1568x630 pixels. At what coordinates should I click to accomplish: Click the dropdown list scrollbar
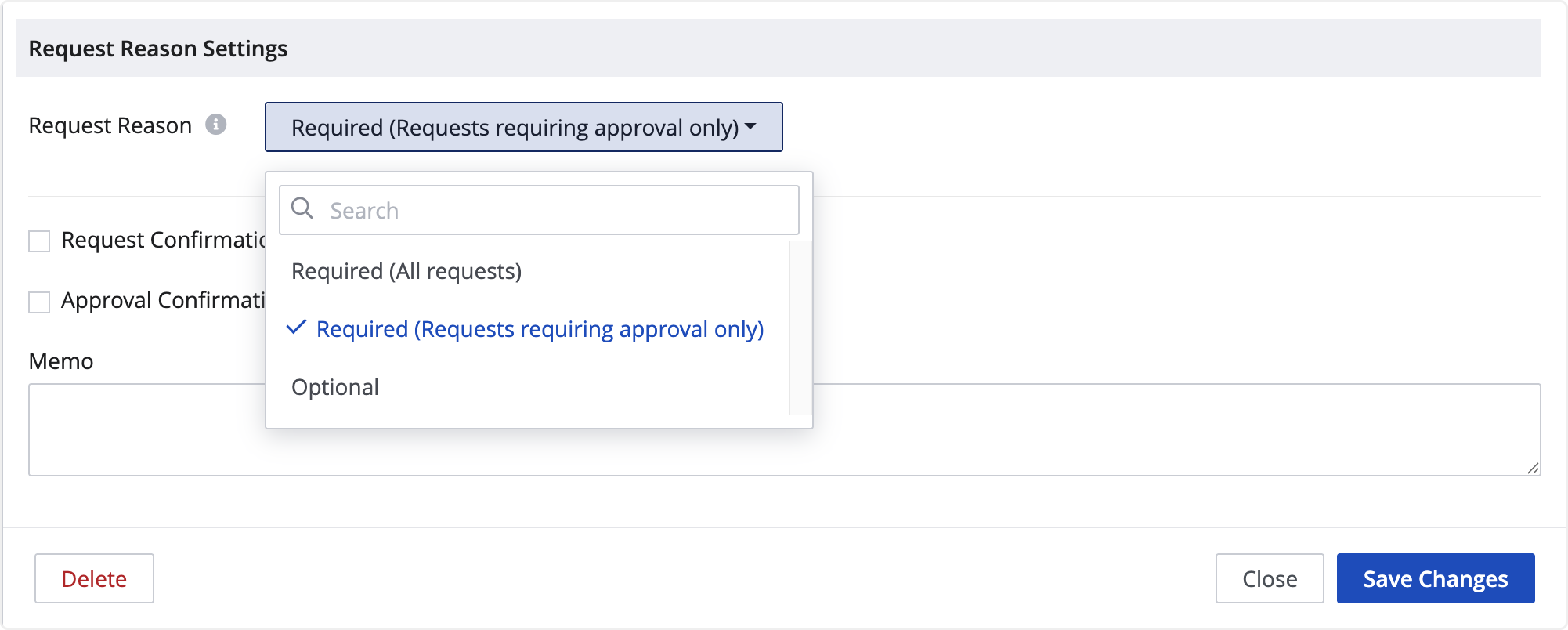[x=800, y=328]
